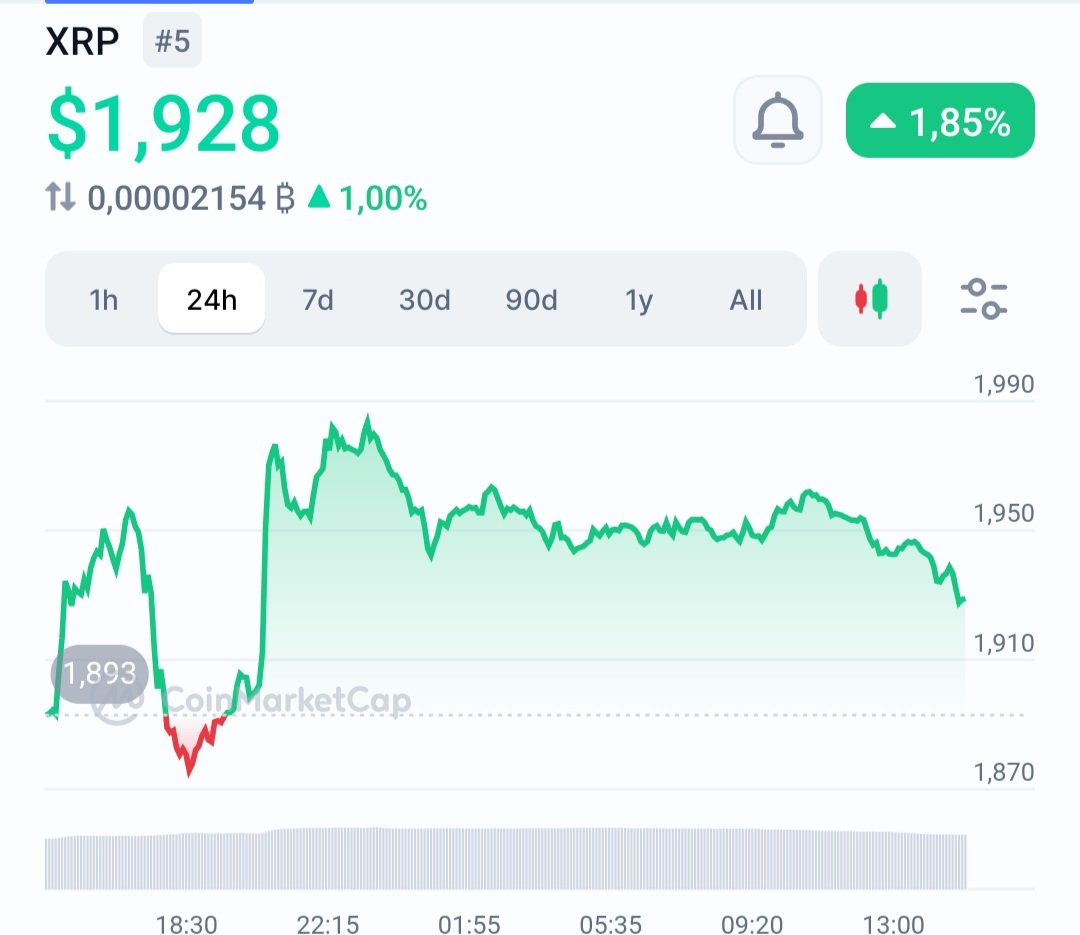Select the All time range
1080x935 pixels.
[x=745, y=300]
